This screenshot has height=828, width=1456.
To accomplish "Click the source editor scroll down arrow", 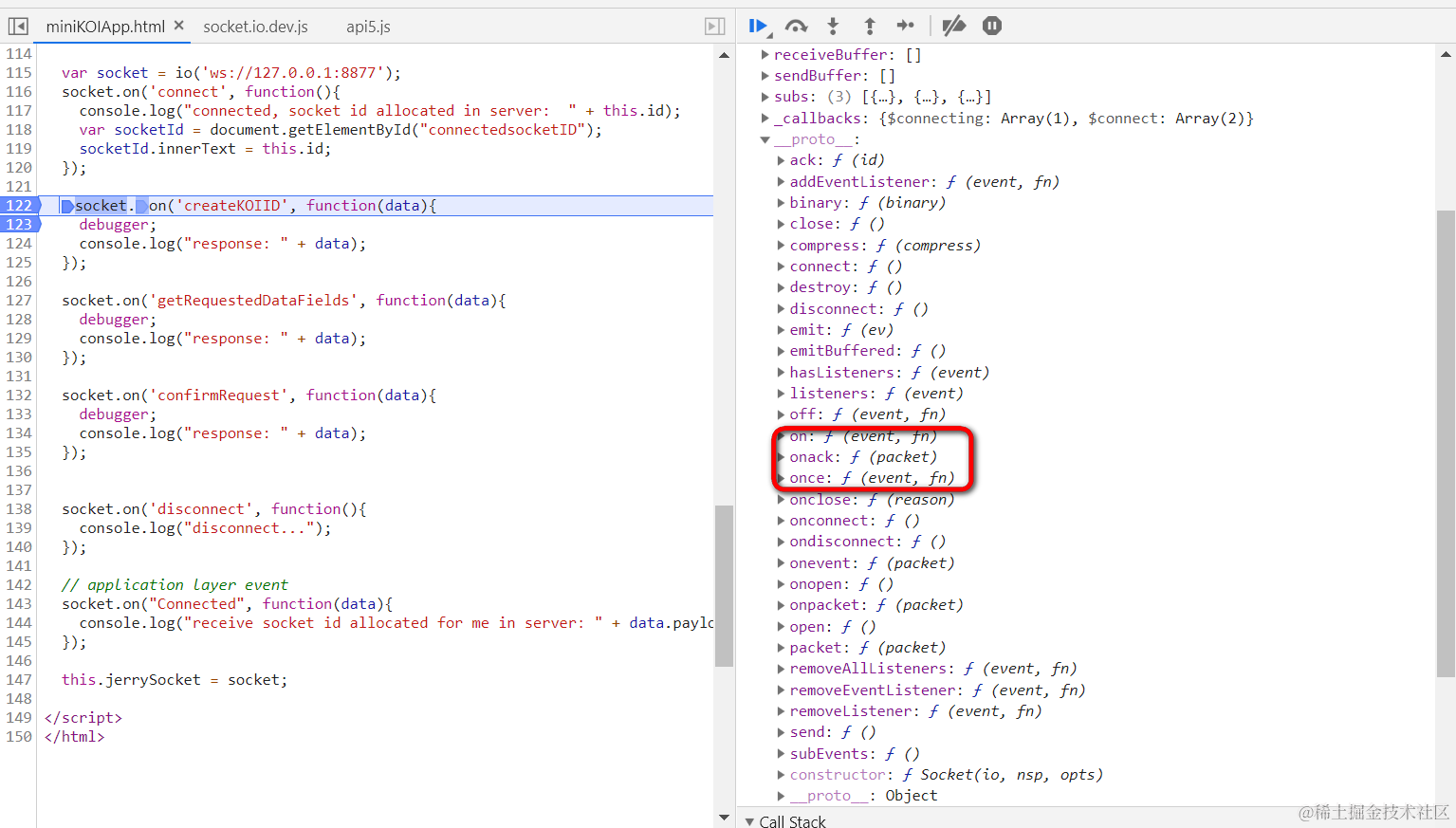I will click(725, 817).
